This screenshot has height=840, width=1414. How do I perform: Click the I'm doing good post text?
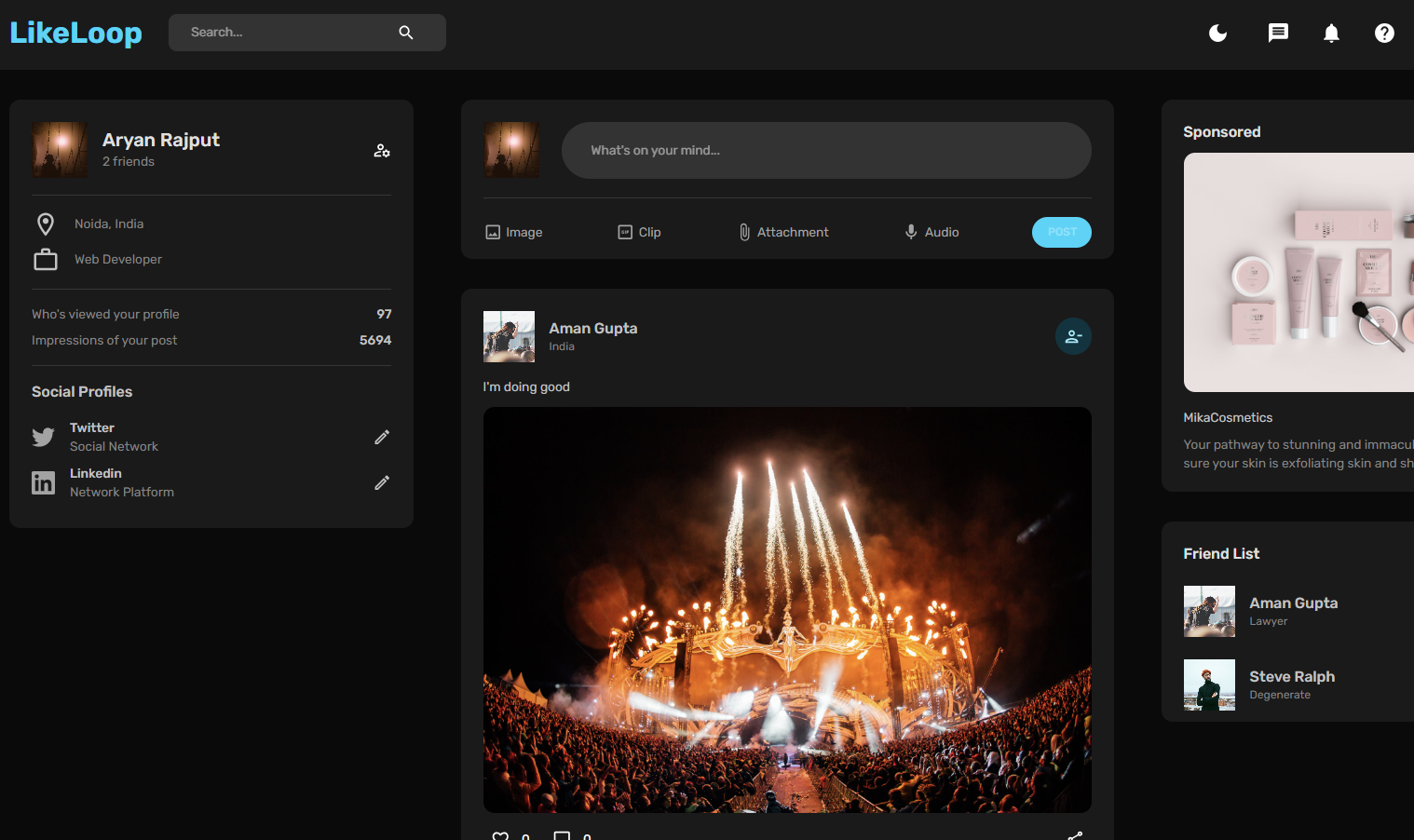tap(526, 386)
